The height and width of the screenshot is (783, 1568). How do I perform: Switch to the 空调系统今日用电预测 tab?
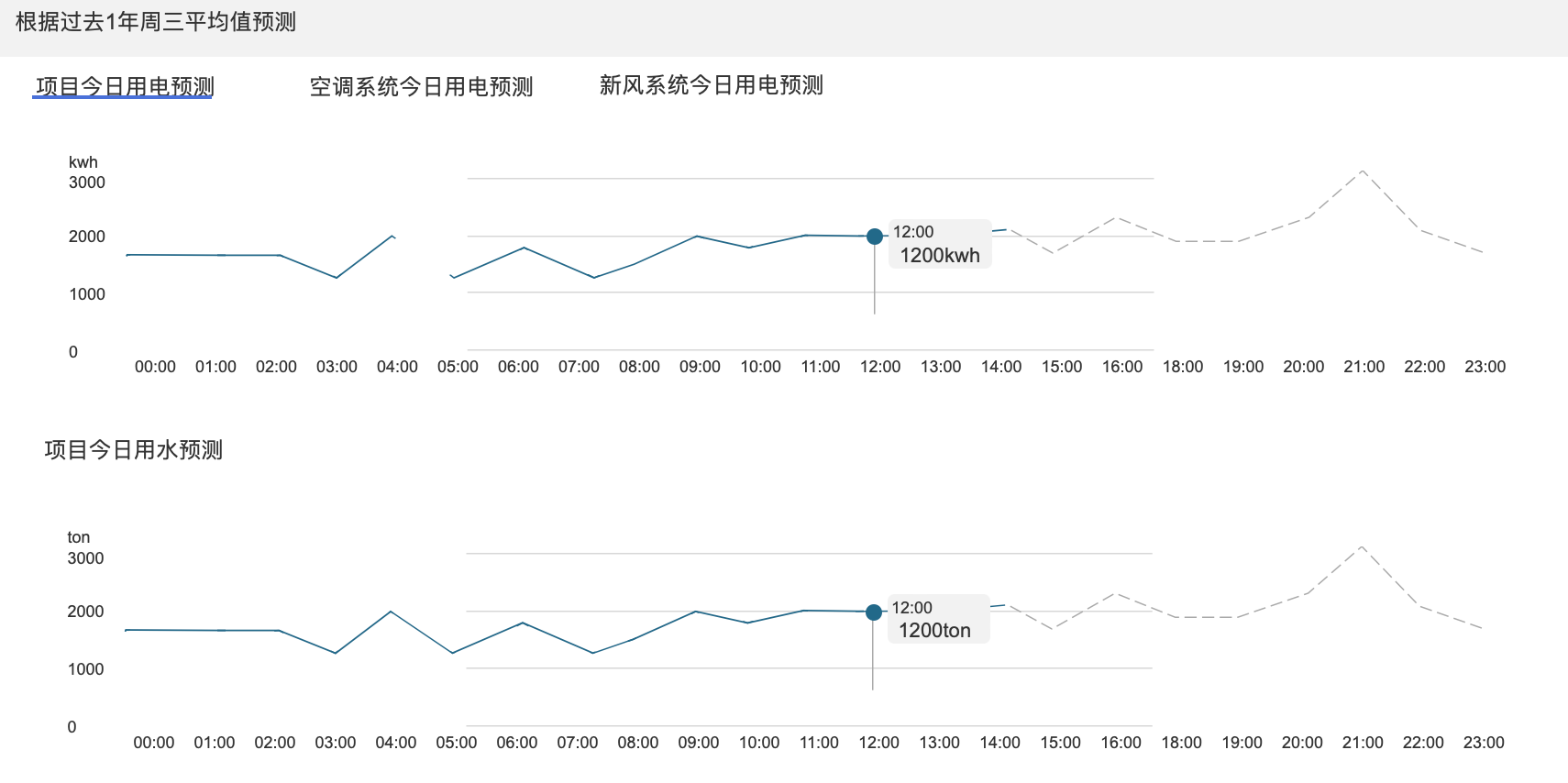tap(421, 86)
